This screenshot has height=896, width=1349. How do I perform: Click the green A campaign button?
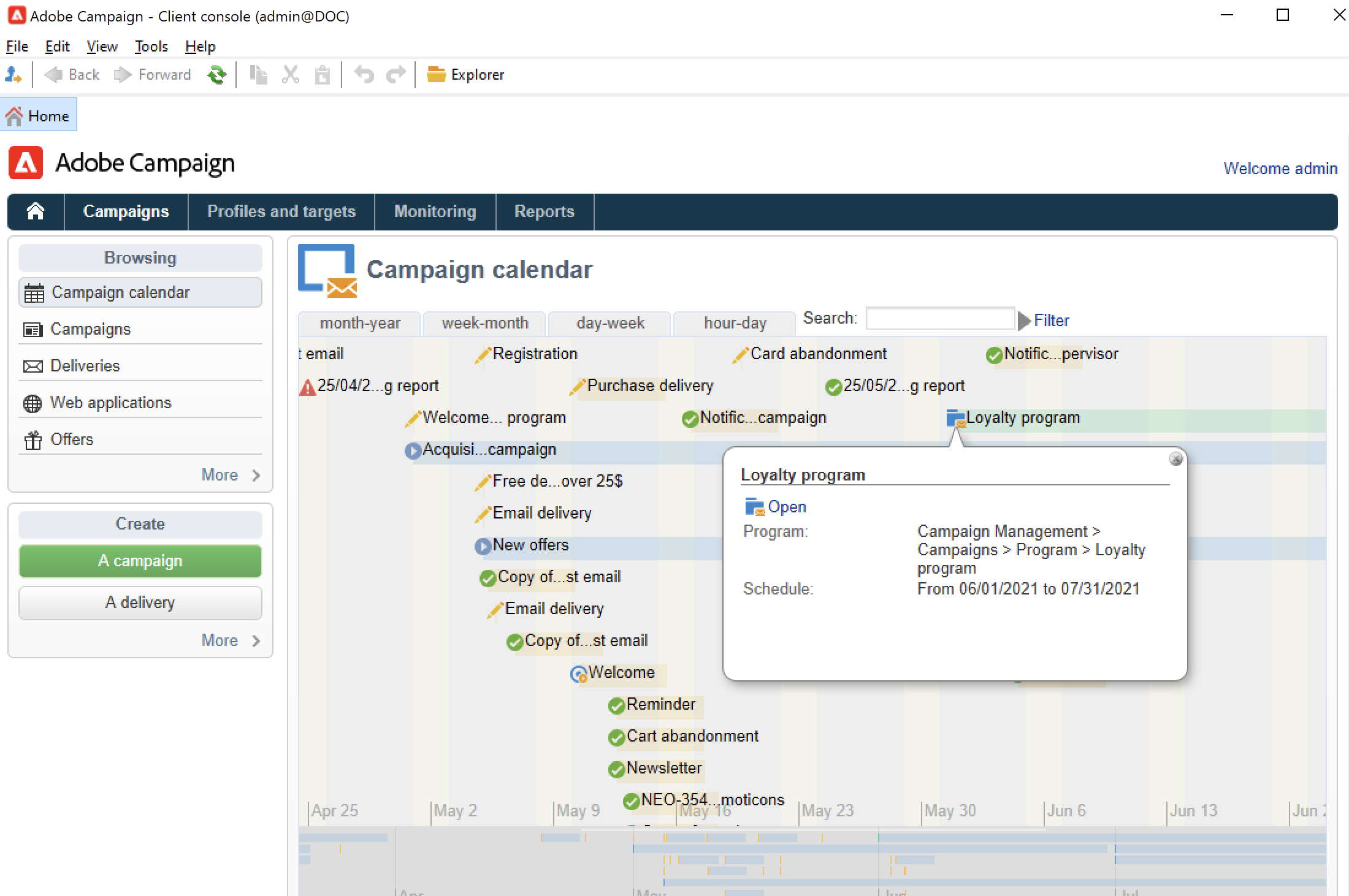coord(140,561)
